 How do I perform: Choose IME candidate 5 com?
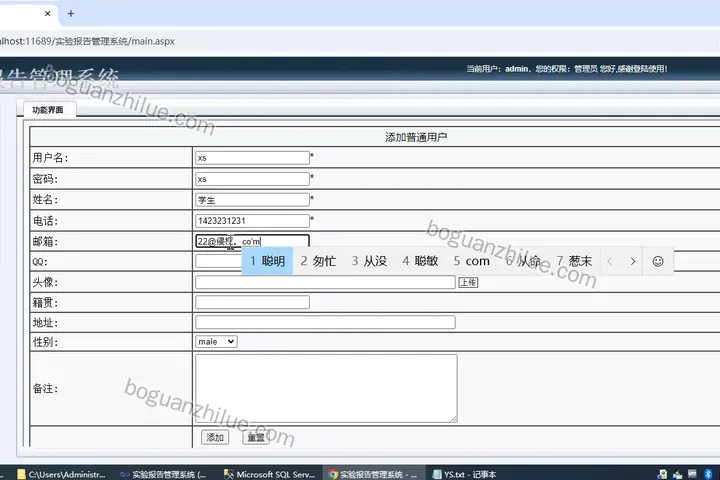(472, 261)
